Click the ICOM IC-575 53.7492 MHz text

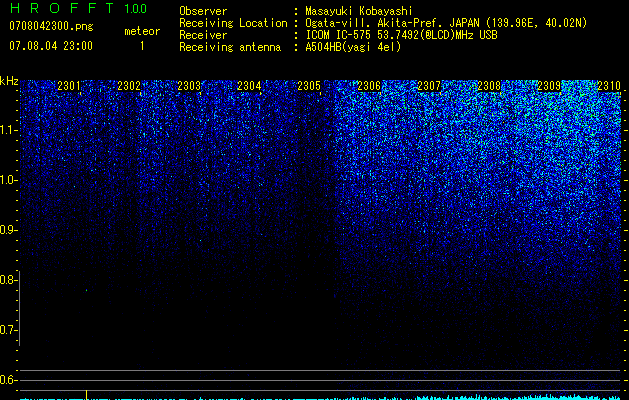click(x=401, y=35)
